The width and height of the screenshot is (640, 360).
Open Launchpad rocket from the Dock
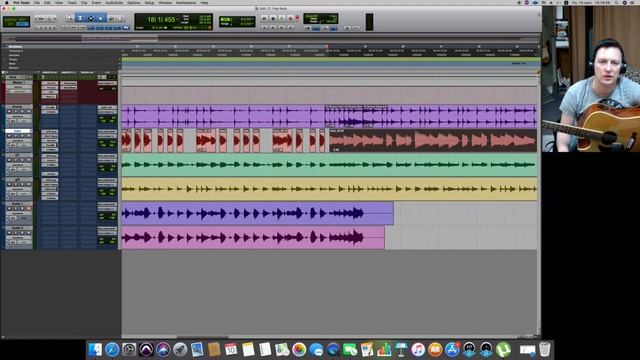(x=180, y=350)
